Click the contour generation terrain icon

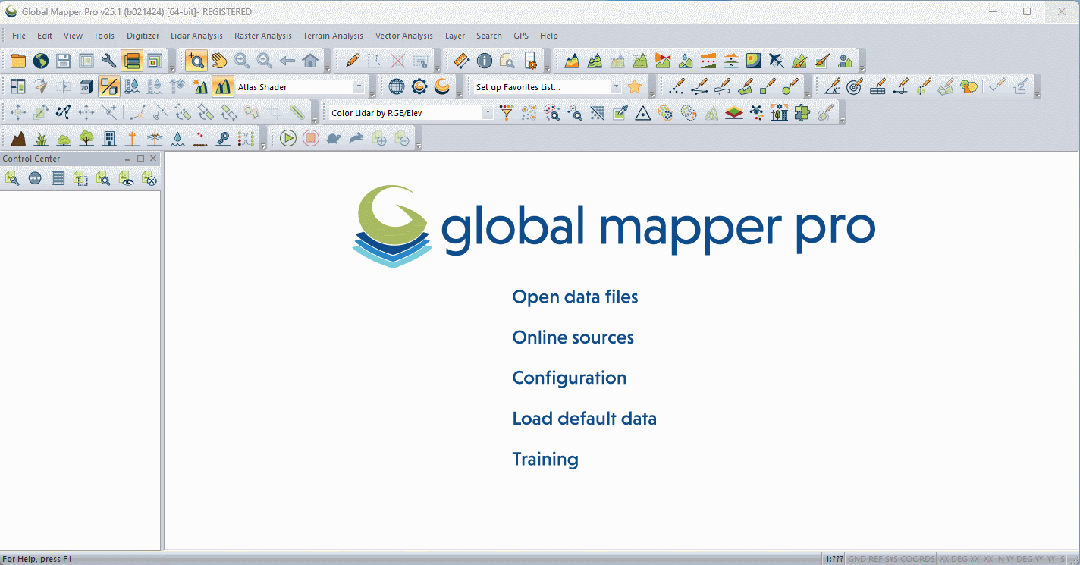(594, 61)
